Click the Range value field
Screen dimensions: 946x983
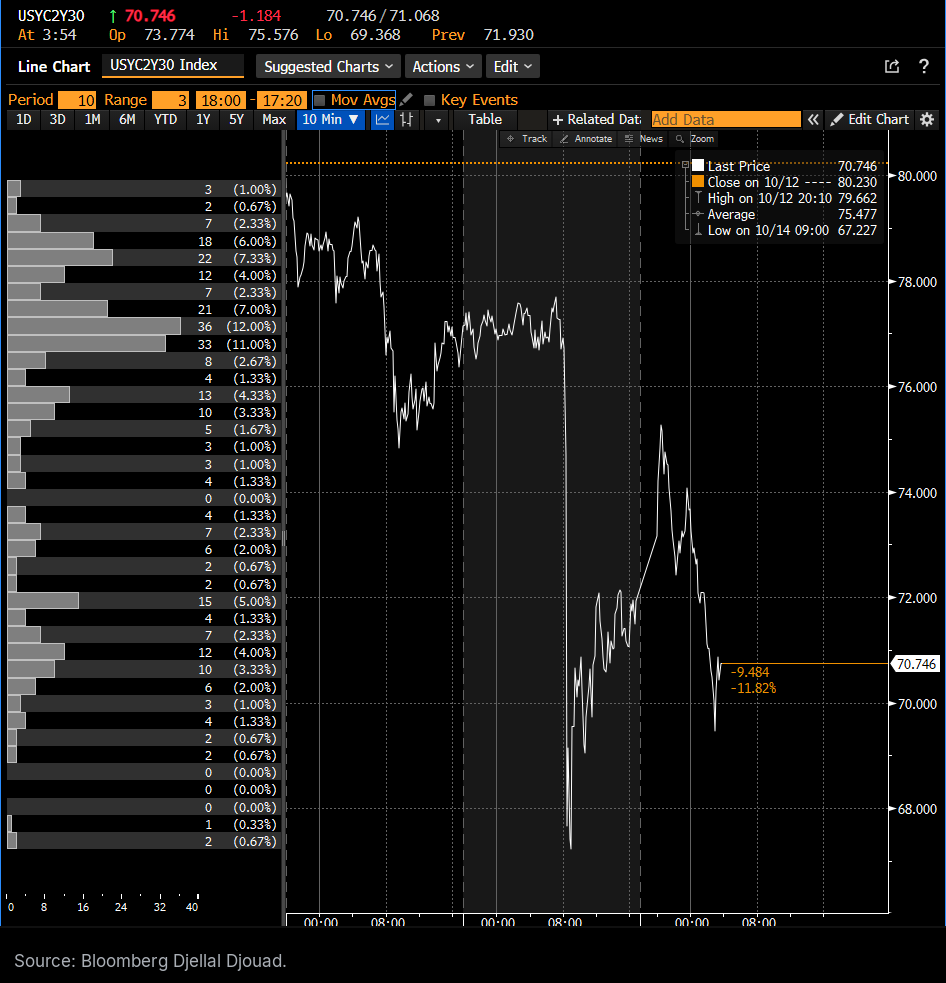pos(170,100)
